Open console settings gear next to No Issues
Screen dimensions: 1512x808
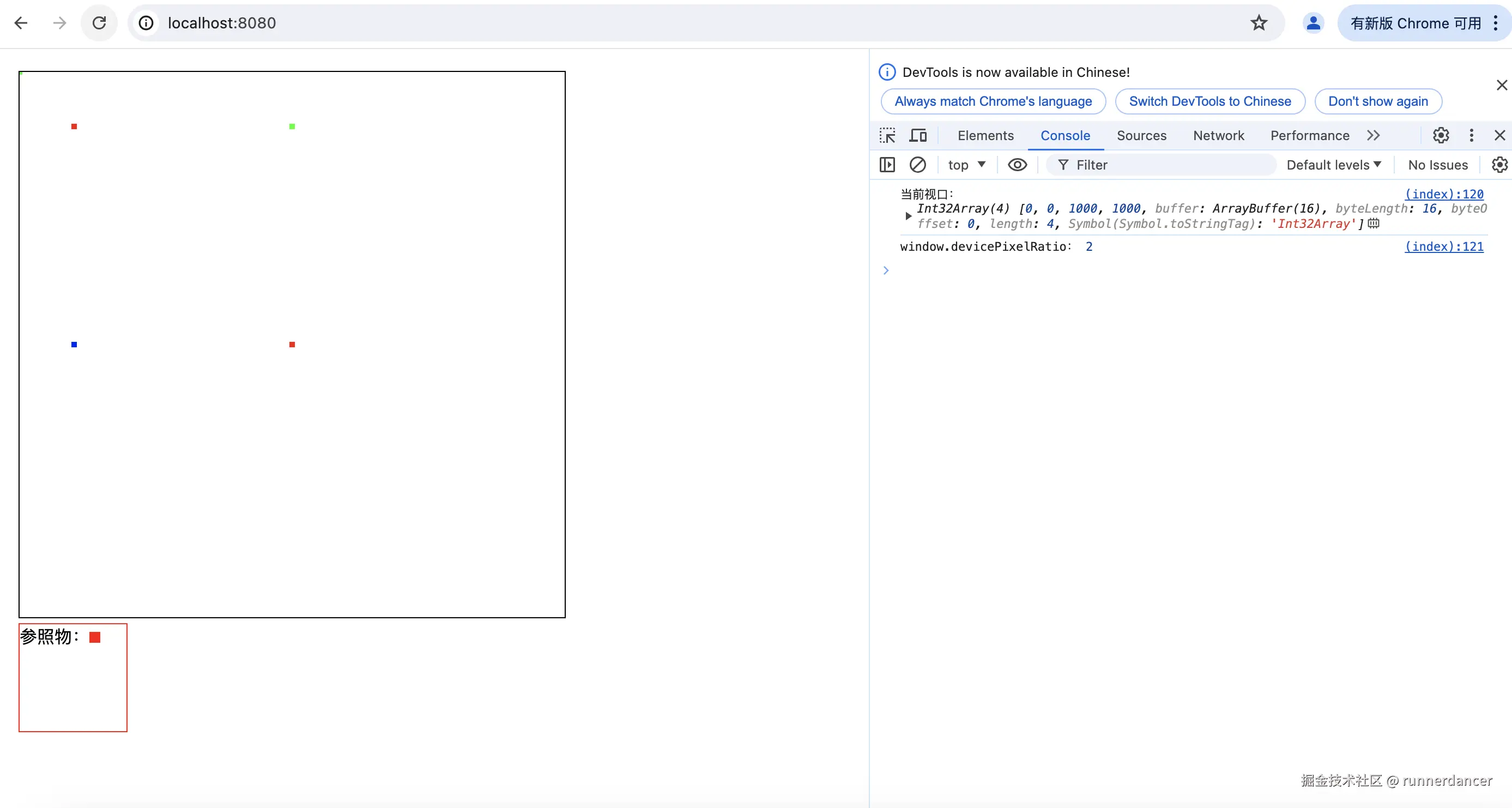pyautogui.click(x=1499, y=165)
